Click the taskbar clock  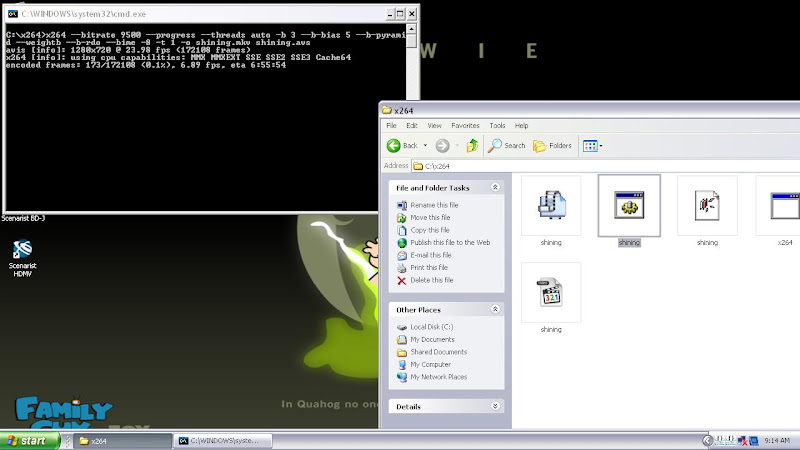point(777,441)
